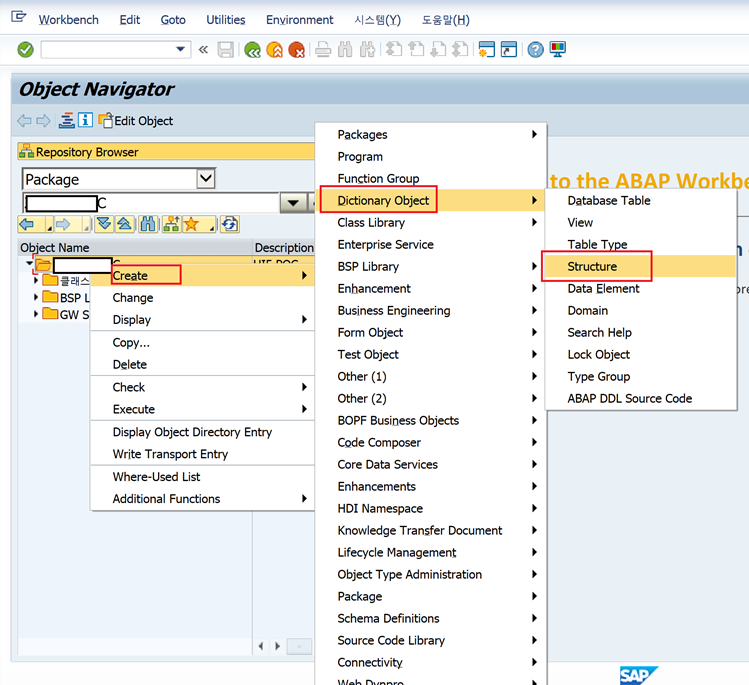Viewport: 749px width, 685px height.
Task: Click the Favorites star icon
Action: coord(191,224)
